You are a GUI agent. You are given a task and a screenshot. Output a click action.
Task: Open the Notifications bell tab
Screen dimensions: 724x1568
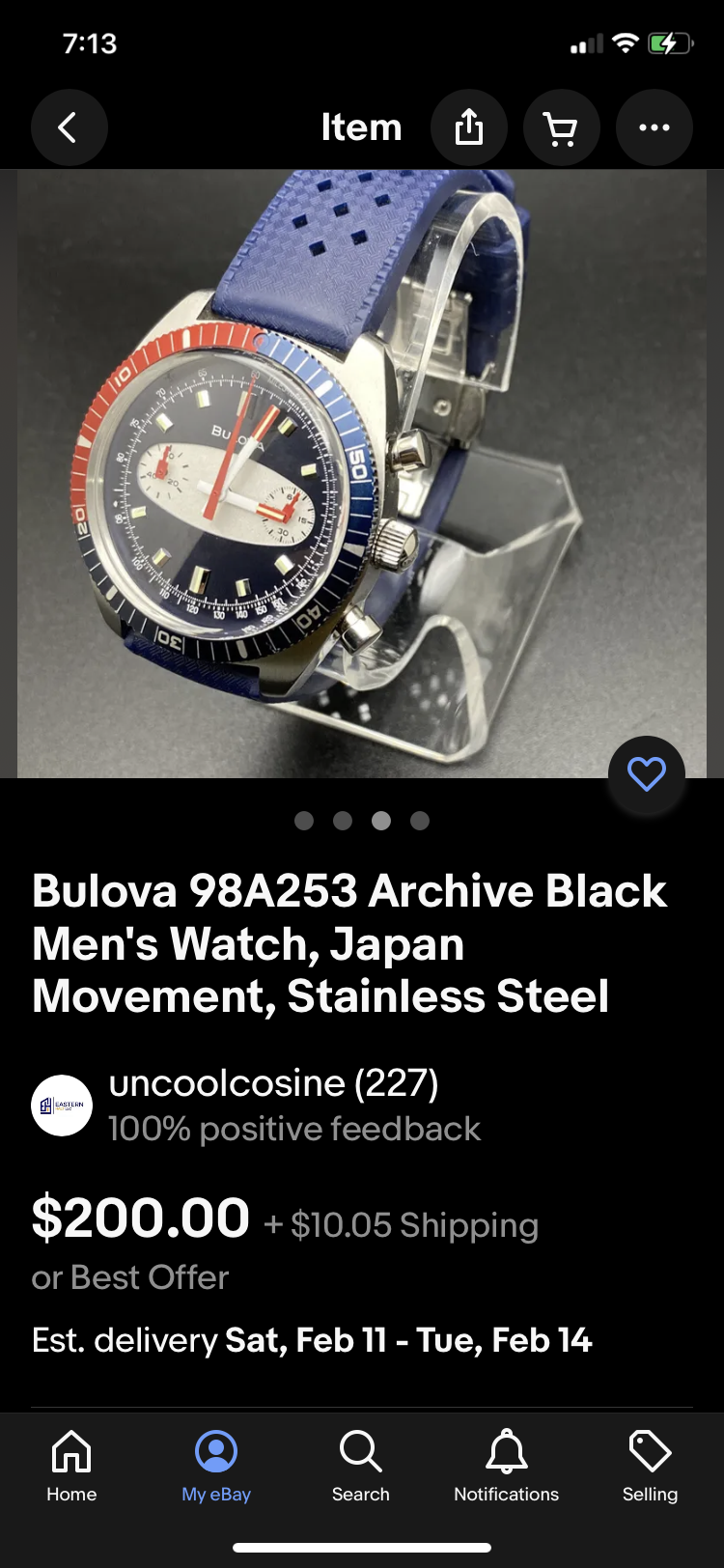pos(506,1466)
